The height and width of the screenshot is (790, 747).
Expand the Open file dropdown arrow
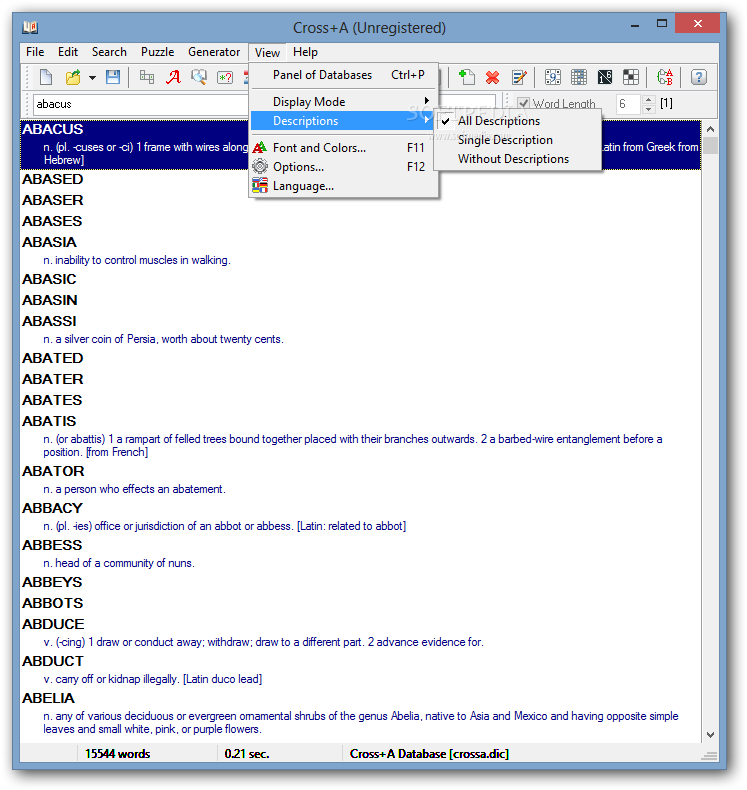(92, 78)
